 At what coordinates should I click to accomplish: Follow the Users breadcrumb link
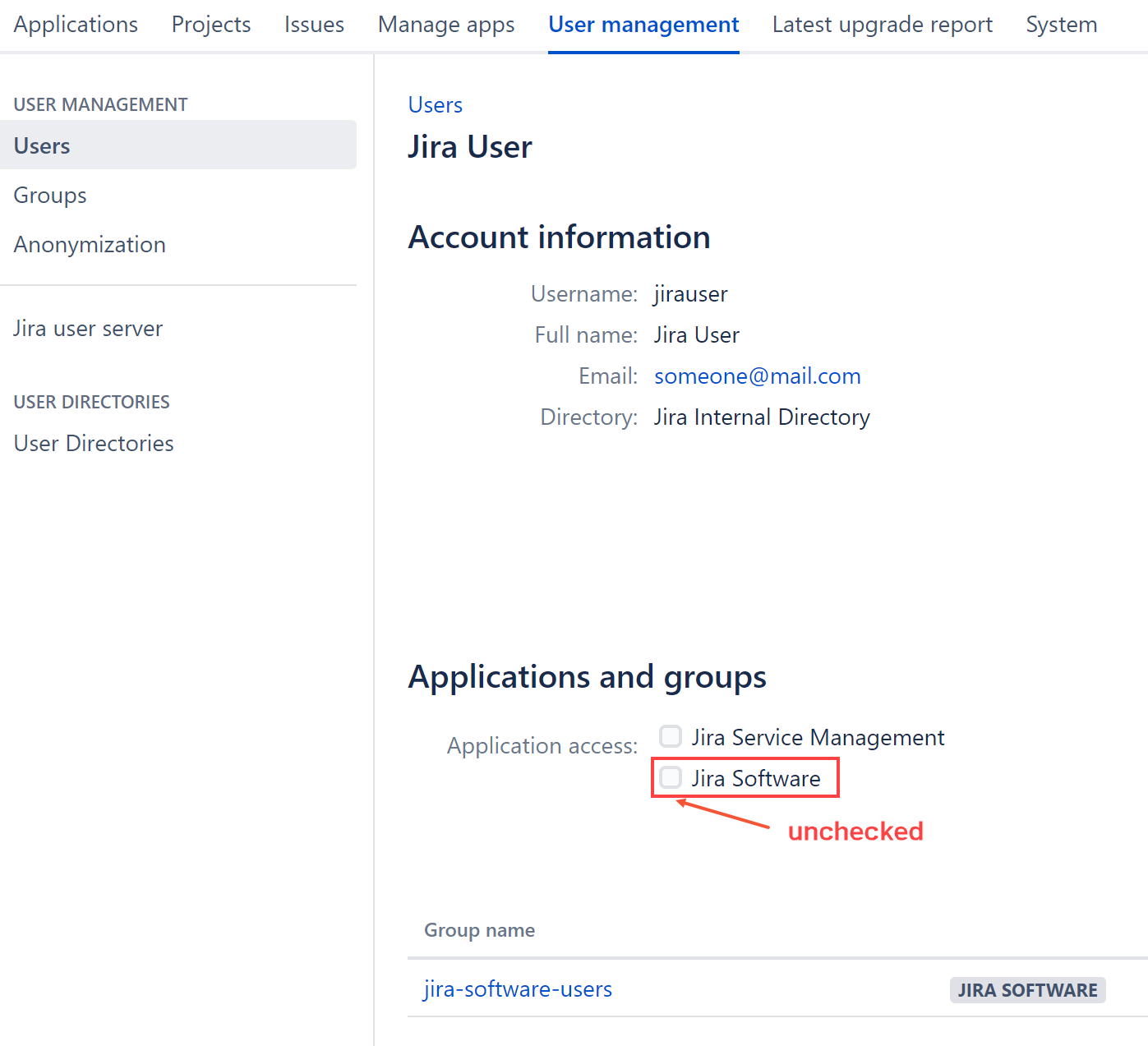435,104
